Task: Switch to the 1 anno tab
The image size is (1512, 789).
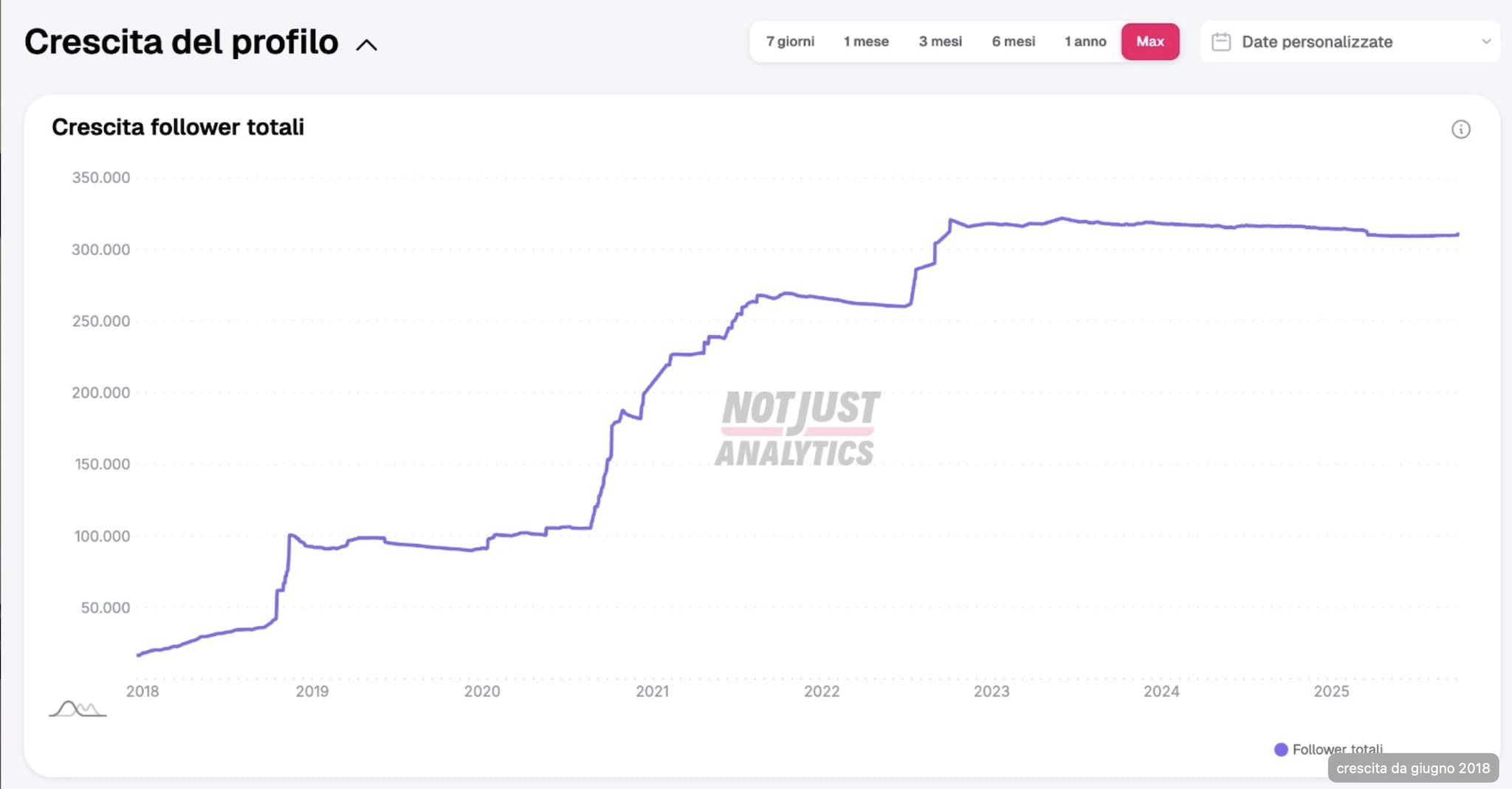Action: 1085,42
